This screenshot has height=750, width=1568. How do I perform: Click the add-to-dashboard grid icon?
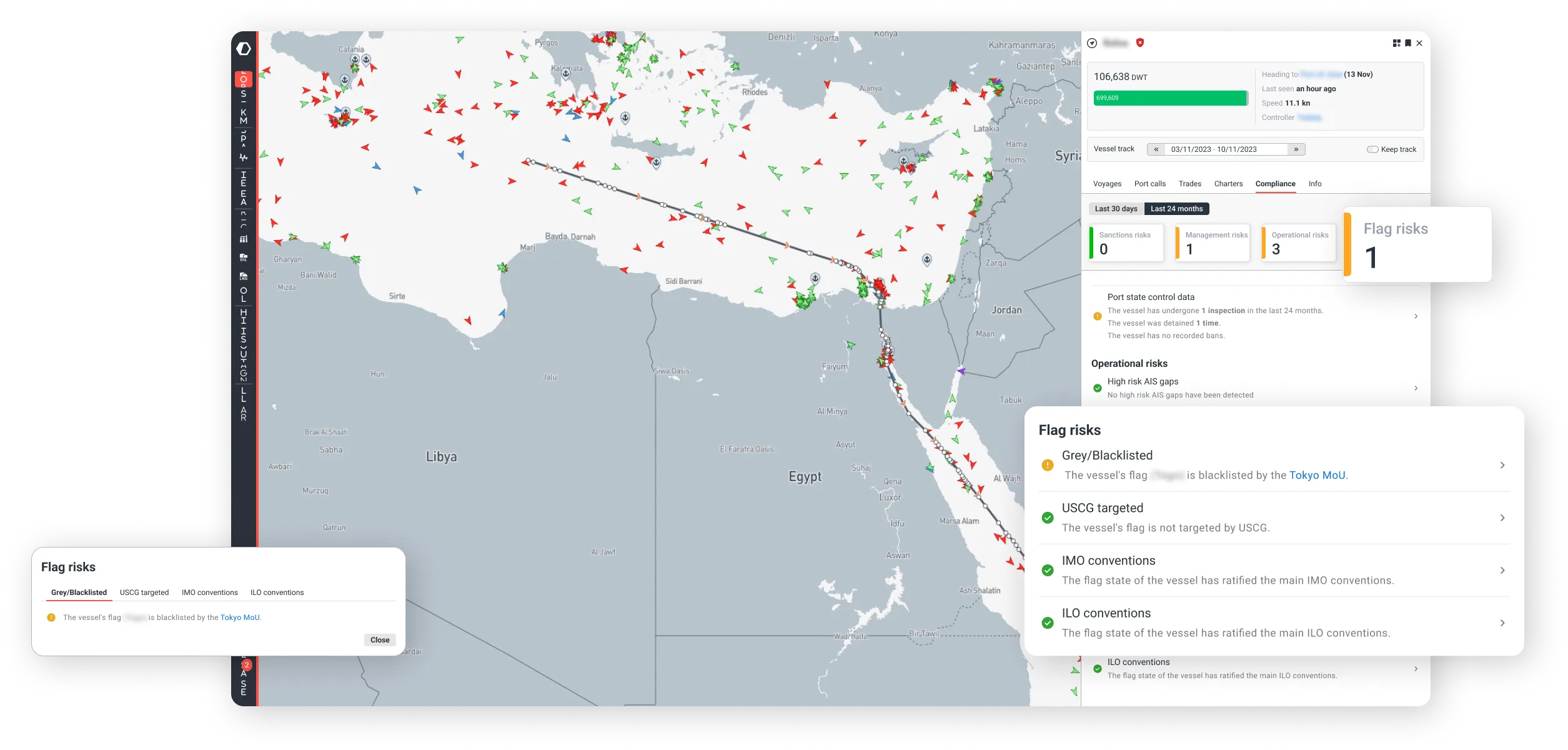coord(1396,43)
